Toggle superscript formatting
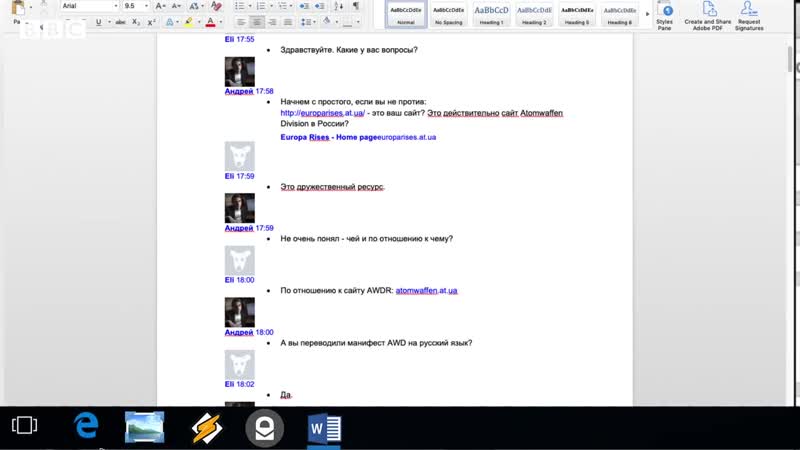Viewport: 800px width, 450px height. (x=151, y=22)
